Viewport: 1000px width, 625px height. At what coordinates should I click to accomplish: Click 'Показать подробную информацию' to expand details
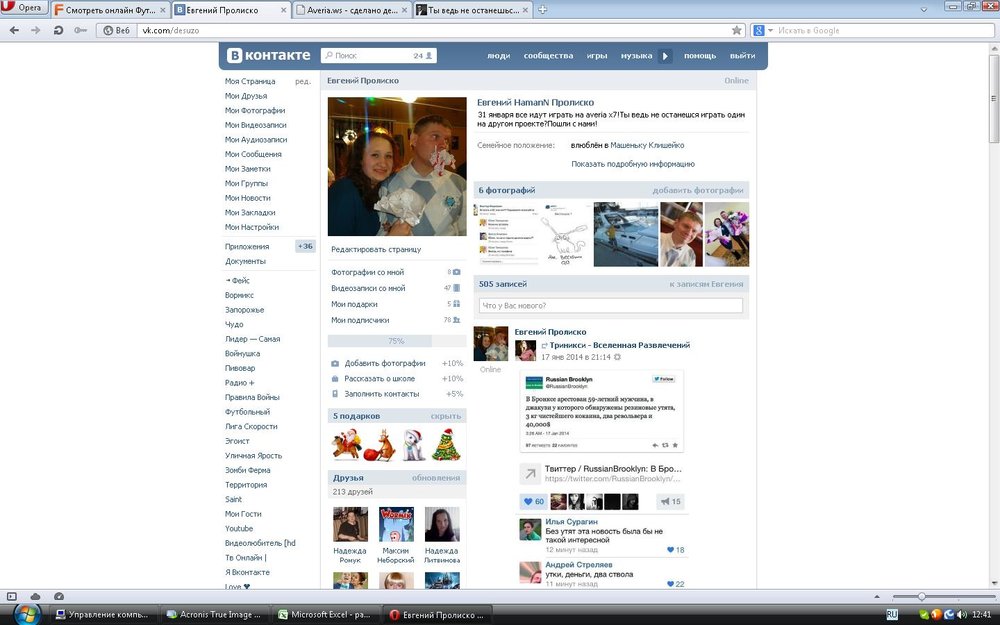coord(632,164)
